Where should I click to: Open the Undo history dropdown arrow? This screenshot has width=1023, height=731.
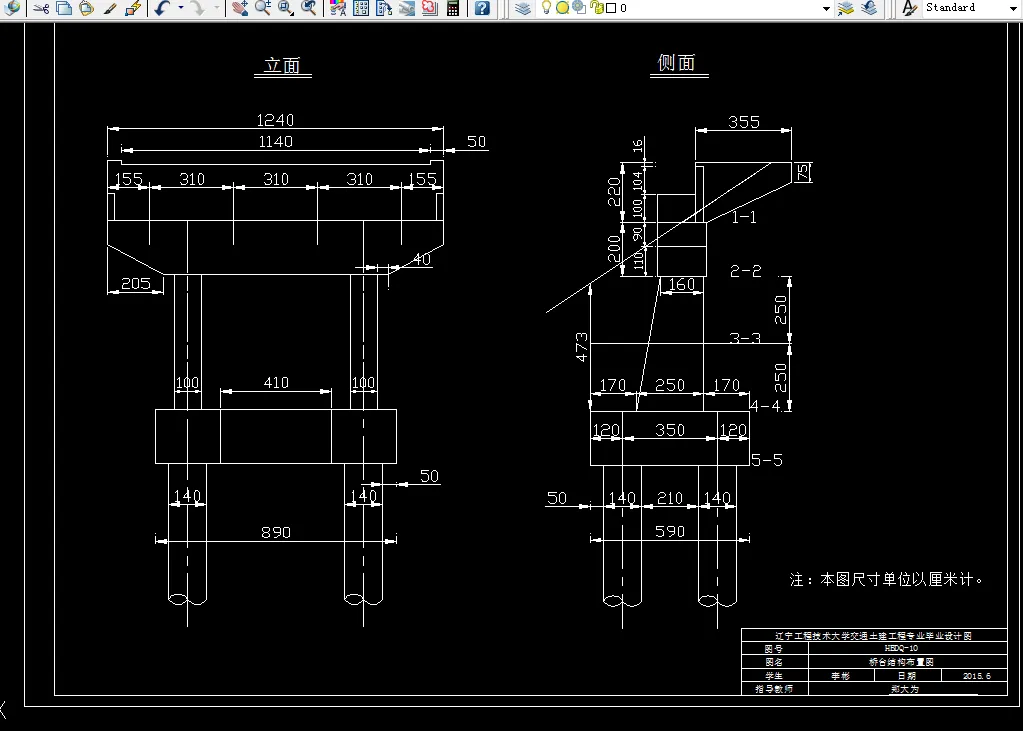181,8
